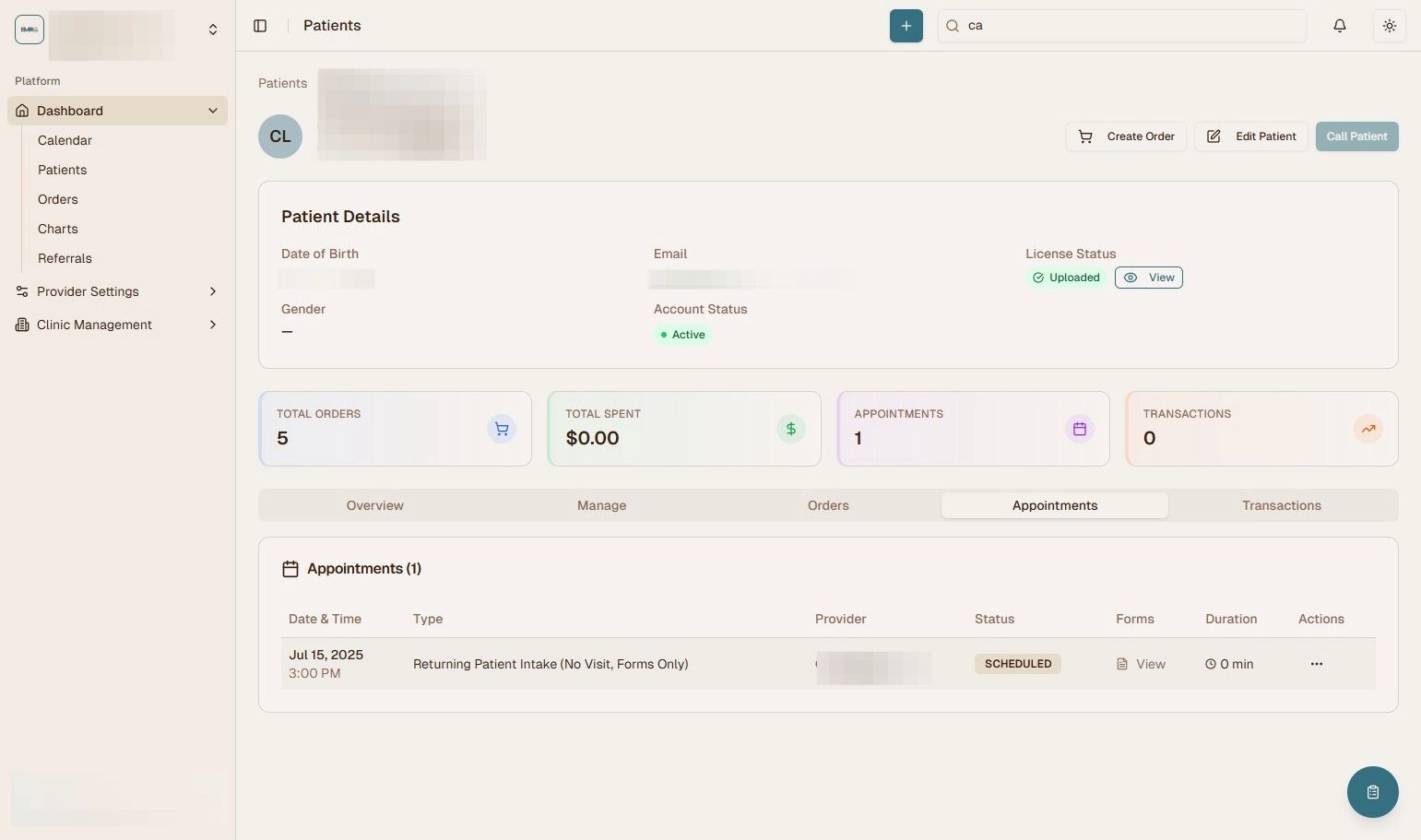The image size is (1421, 840).
Task: Click the Edit Patient button
Action: click(x=1250, y=136)
